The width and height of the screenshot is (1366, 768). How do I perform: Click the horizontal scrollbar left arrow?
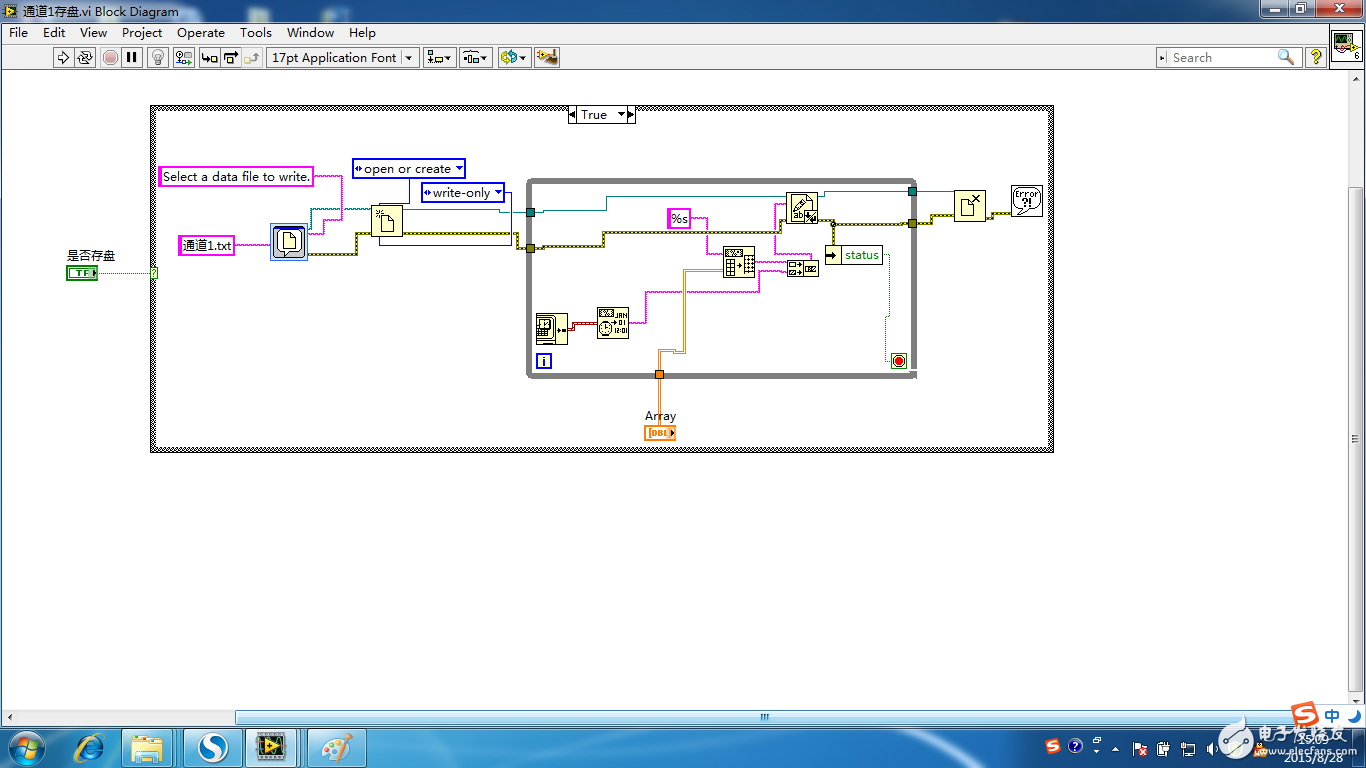click(x=9, y=717)
